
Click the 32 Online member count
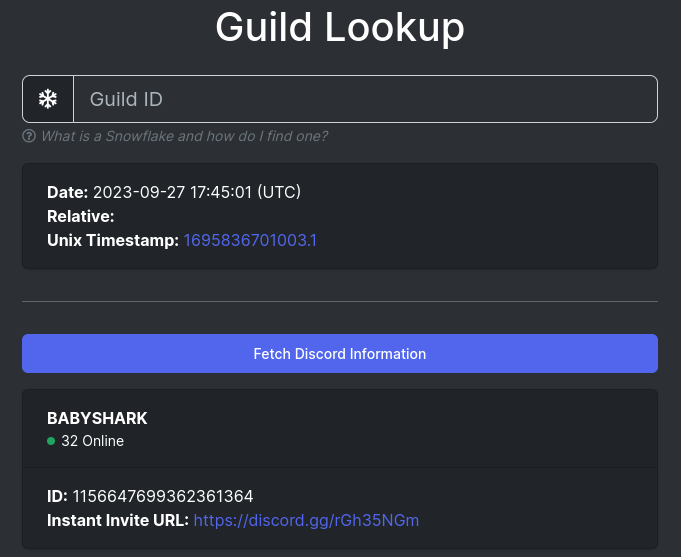[x=93, y=441]
